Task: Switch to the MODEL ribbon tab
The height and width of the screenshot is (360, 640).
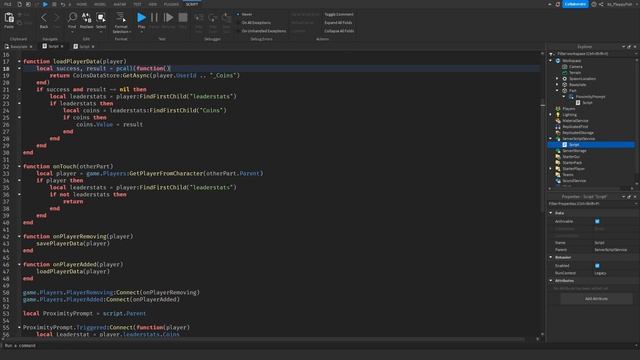Action: coord(100,4)
